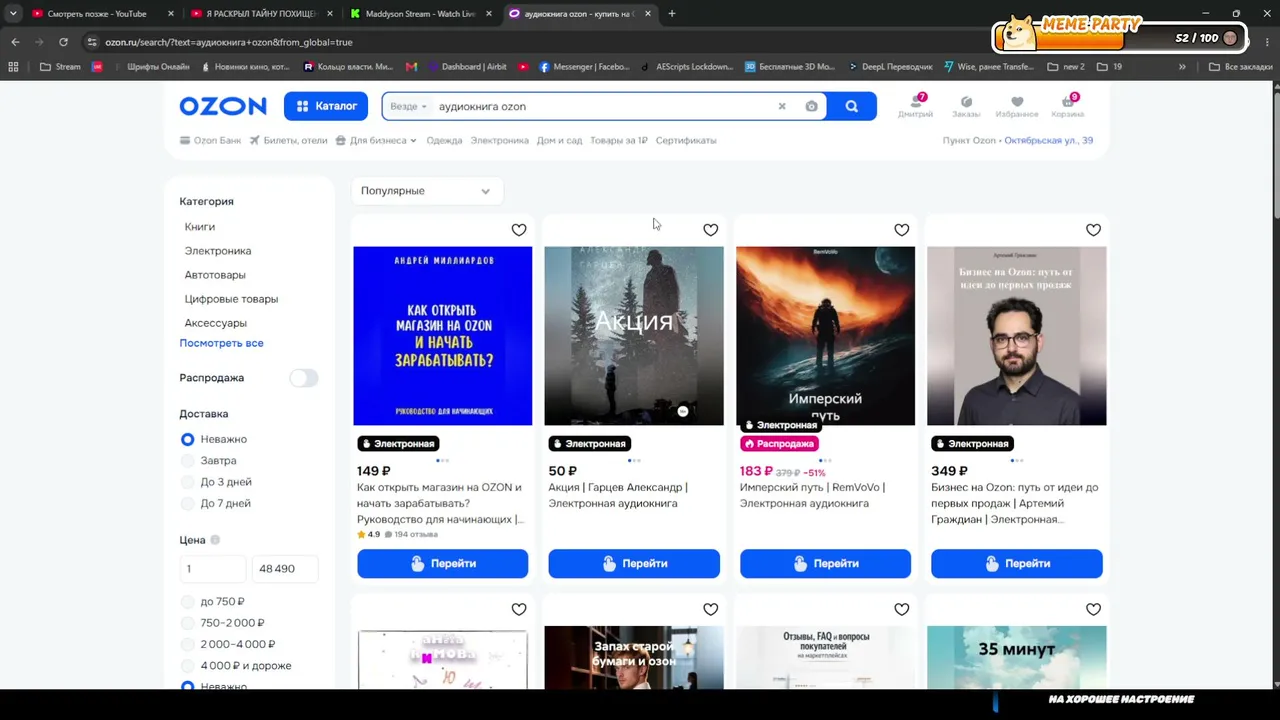Open the Популярные sort dropdown
Image resolution: width=1280 pixels, height=720 pixels.
426,191
